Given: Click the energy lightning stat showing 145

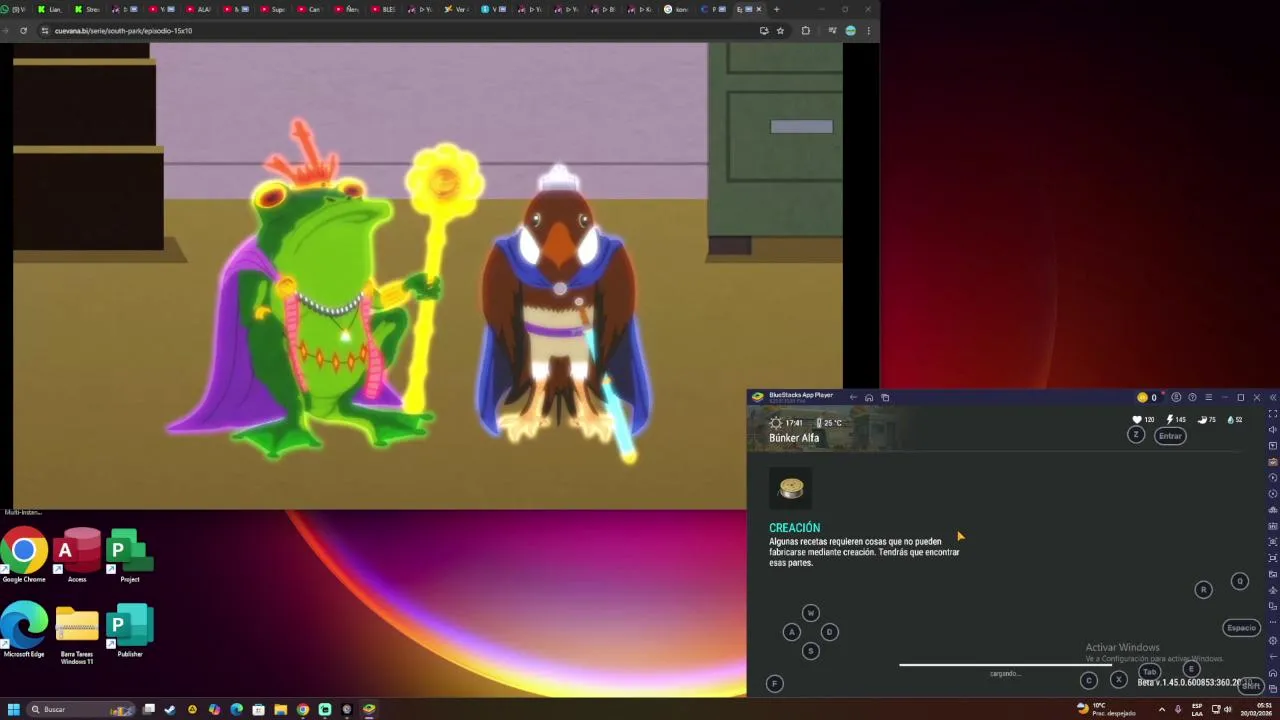Looking at the screenshot, I should [x=1175, y=420].
